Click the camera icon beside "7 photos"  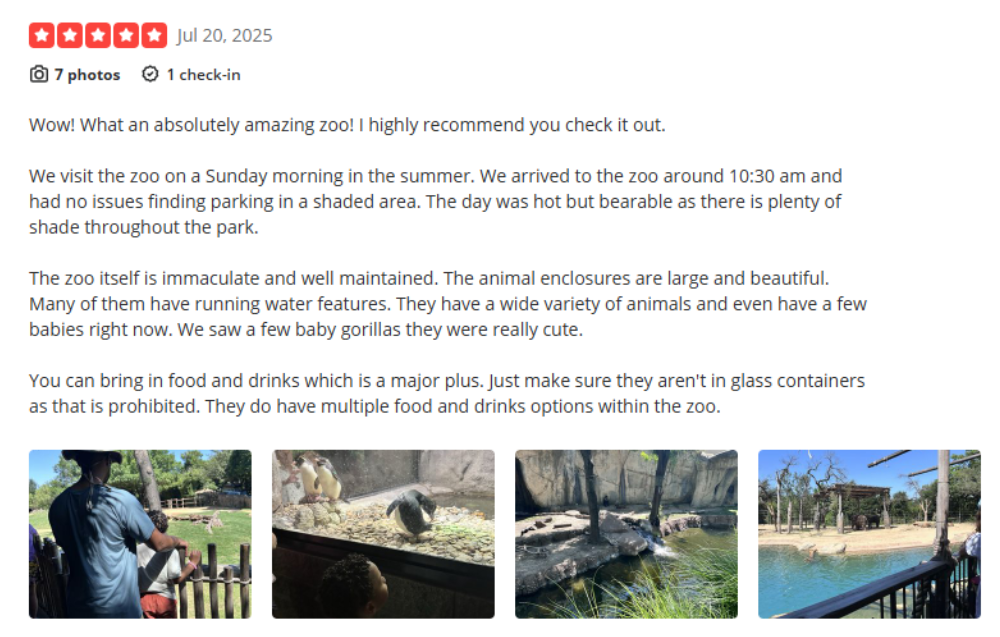coord(37,74)
